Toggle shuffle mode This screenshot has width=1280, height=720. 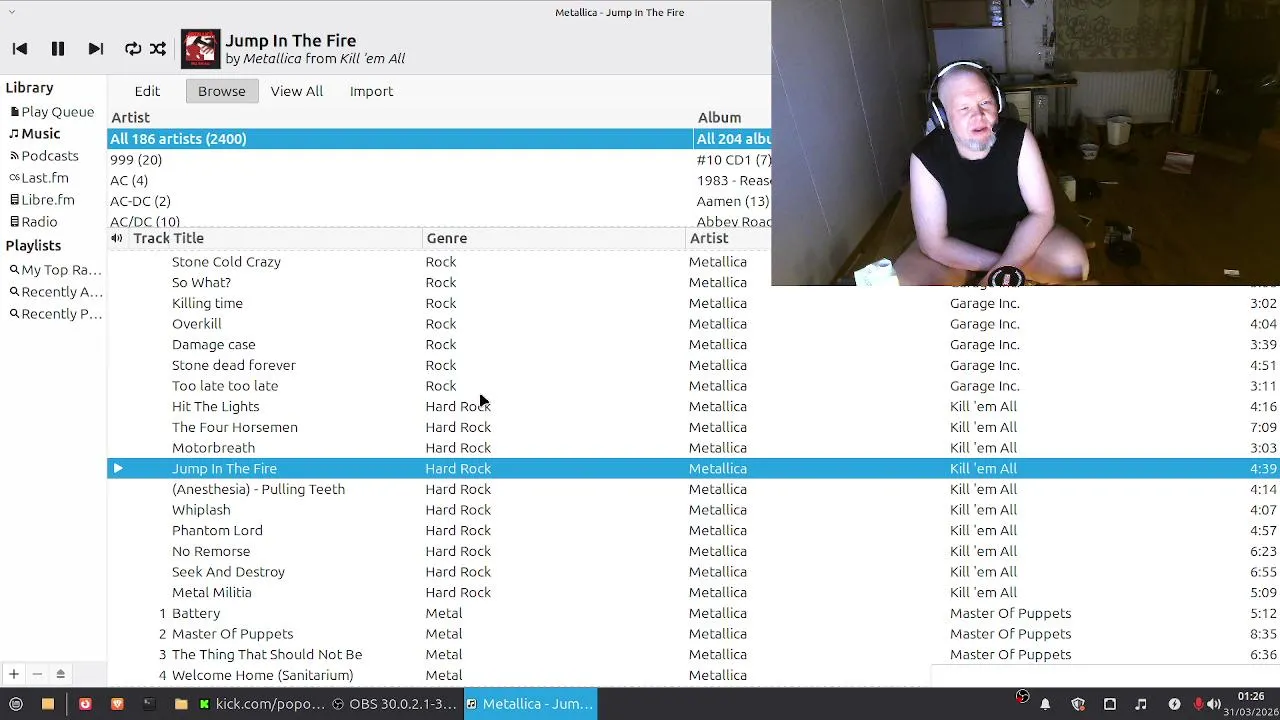click(x=158, y=48)
